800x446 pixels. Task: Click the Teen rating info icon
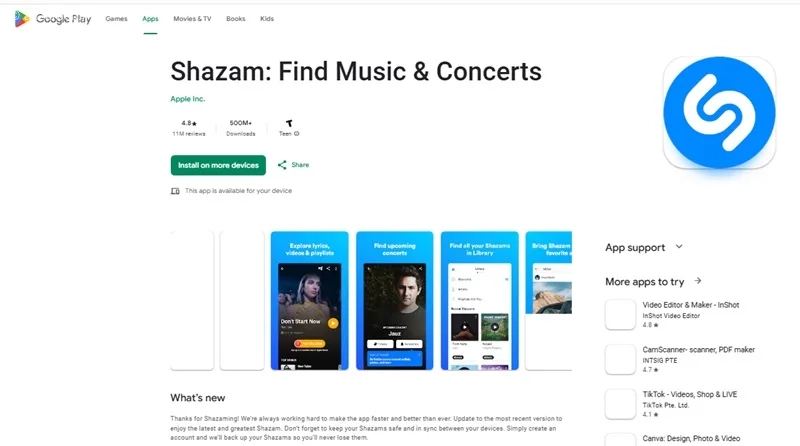click(x=297, y=133)
